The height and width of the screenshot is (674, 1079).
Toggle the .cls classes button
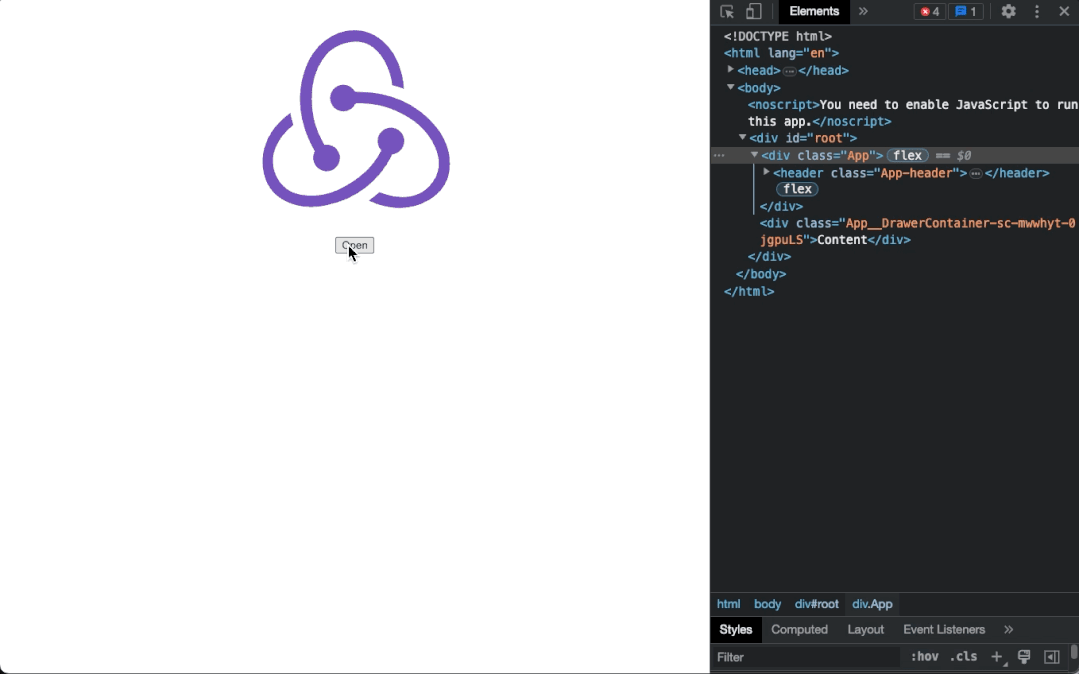(963, 657)
